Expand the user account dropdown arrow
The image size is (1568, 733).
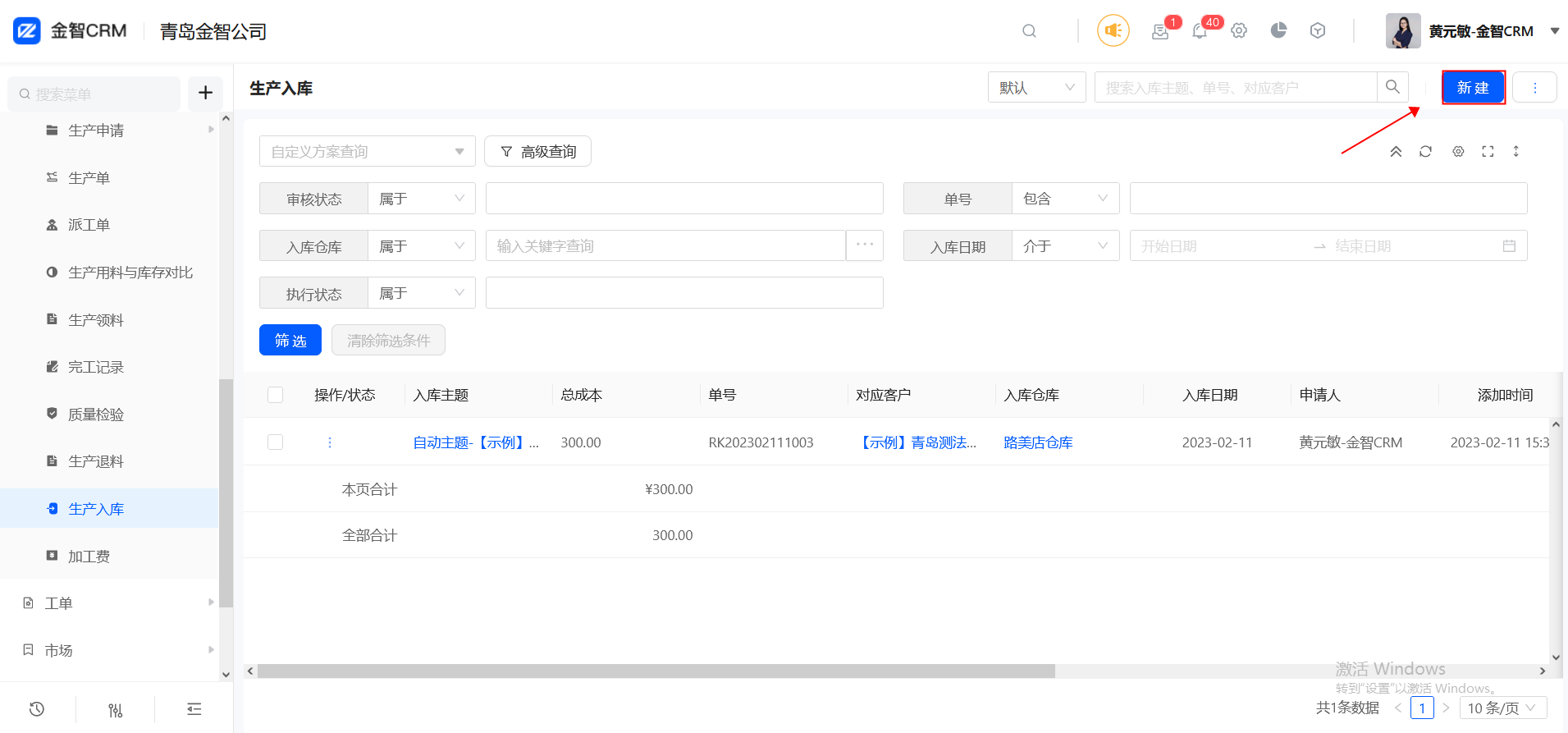(x=1555, y=31)
